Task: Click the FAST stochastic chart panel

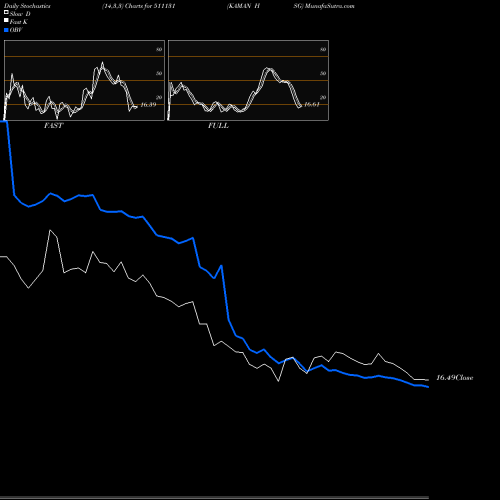Action: coord(84,80)
